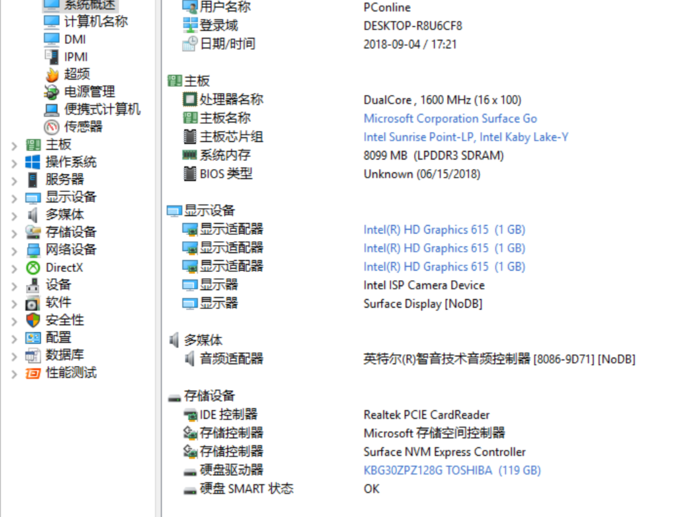This screenshot has height=517, width=700.
Task: Click the 软件 software icon
Action: coord(33,303)
